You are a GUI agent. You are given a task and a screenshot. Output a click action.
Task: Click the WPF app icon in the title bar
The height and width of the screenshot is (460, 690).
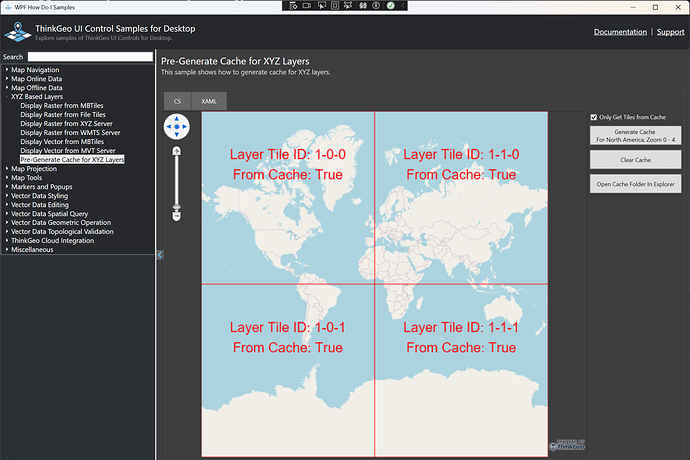[x=8, y=7]
